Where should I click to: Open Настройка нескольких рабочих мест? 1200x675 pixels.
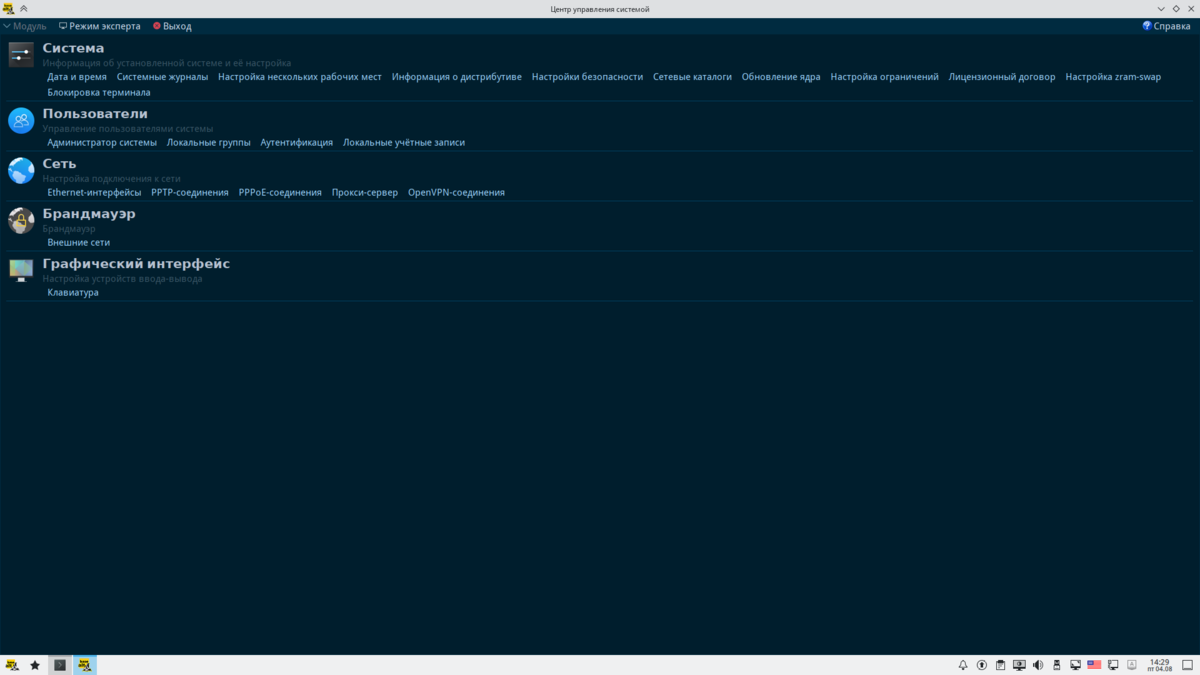point(300,77)
